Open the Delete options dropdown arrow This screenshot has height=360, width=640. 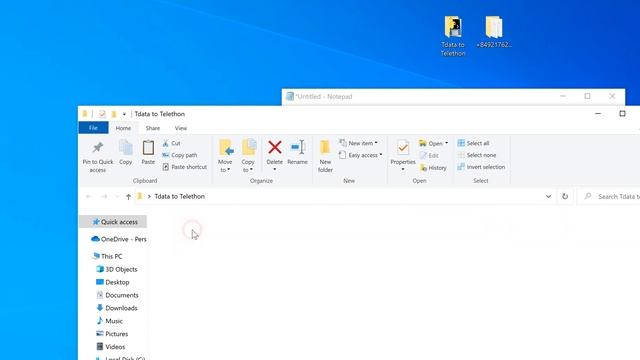(x=275, y=170)
